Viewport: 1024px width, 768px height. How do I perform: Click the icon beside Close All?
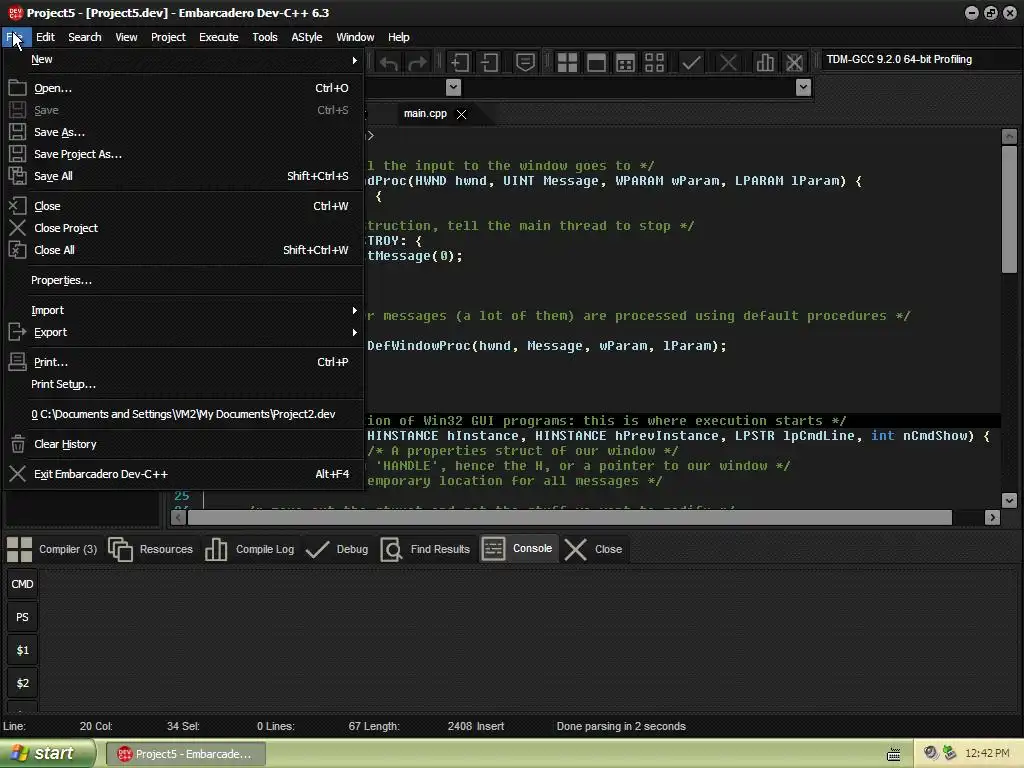pyautogui.click(x=18, y=250)
